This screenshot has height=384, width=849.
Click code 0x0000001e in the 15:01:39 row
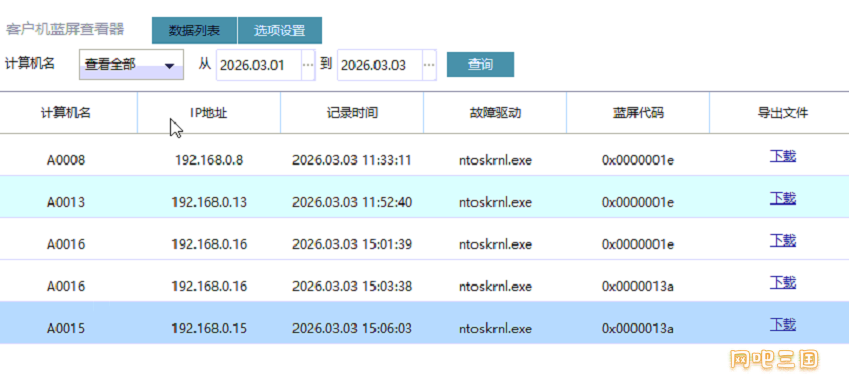[638, 245]
